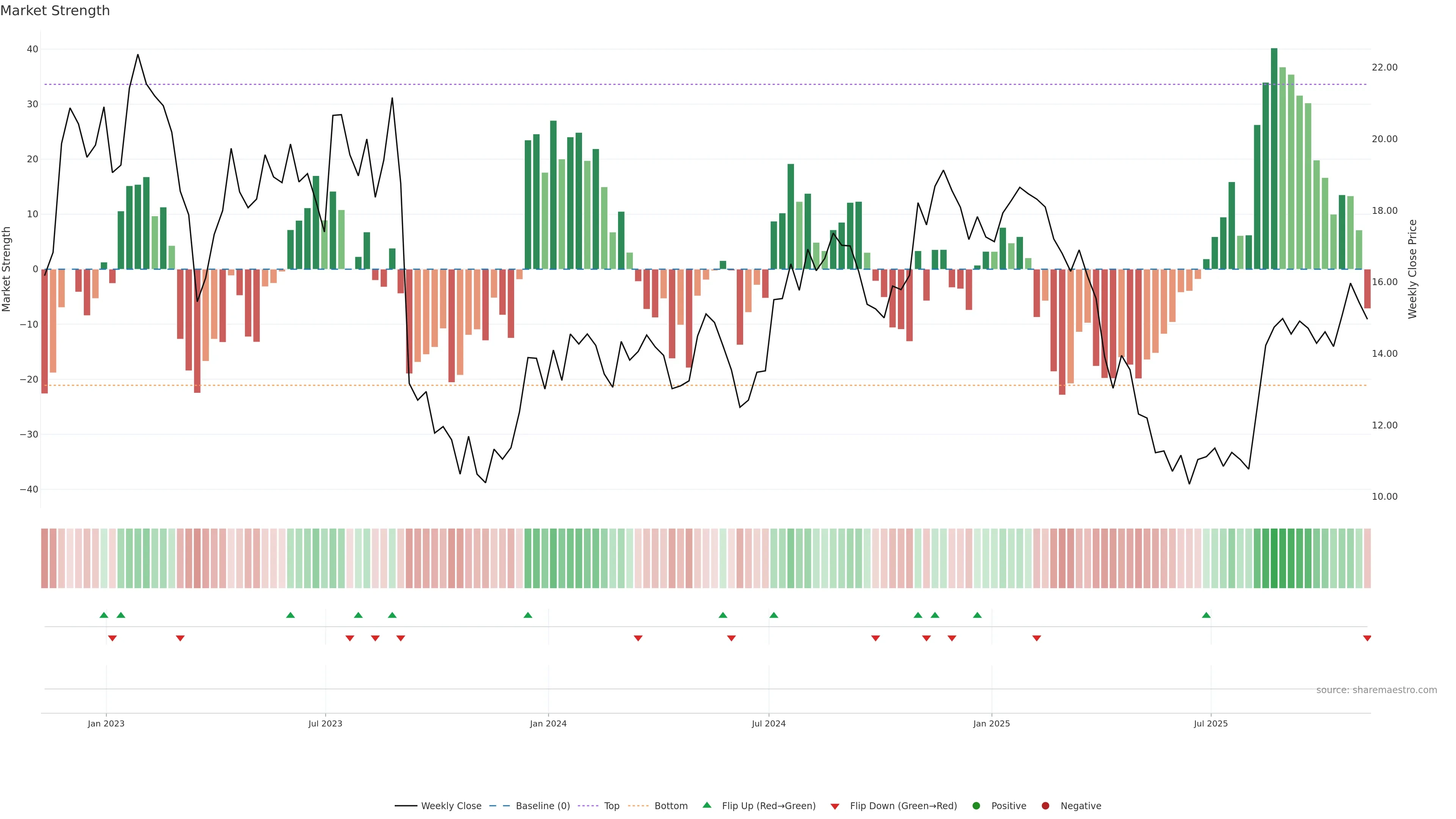The image size is (1456, 819).
Task: Click the Jan 2024 x-axis label
Action: pyautogui.click(x=548, y=723)
